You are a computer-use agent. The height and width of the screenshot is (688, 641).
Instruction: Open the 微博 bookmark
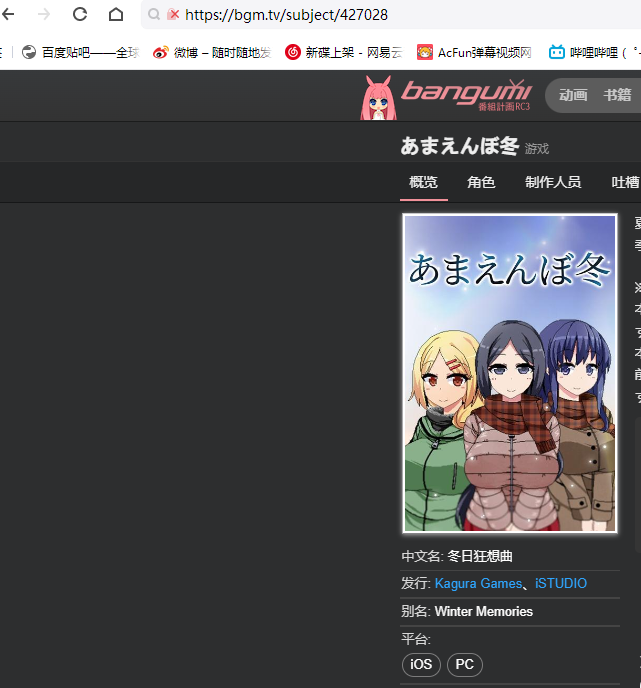pyautogui.click(x=212, y=53)
